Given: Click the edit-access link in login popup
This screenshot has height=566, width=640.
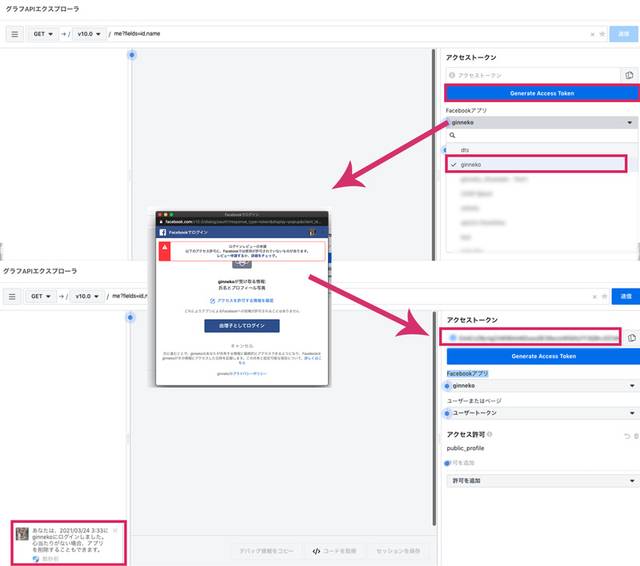Looking at the screenshot, I should click(x=242, y=300).
